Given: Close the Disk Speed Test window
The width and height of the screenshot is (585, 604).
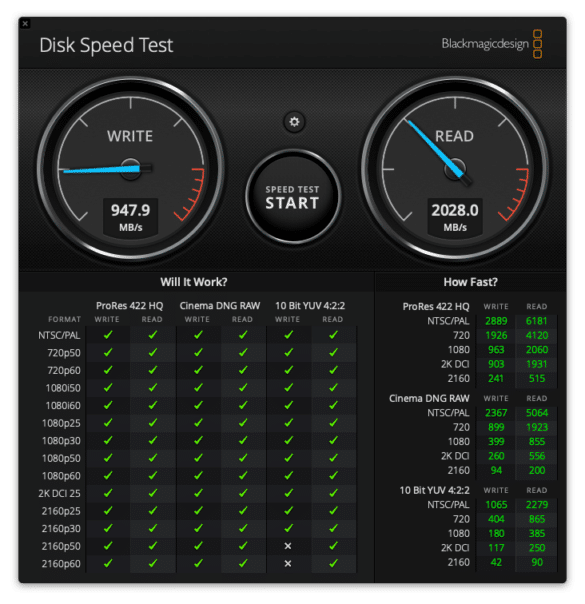Looking at the screenshot, I should pyautogui.click(x=25, y=23).
